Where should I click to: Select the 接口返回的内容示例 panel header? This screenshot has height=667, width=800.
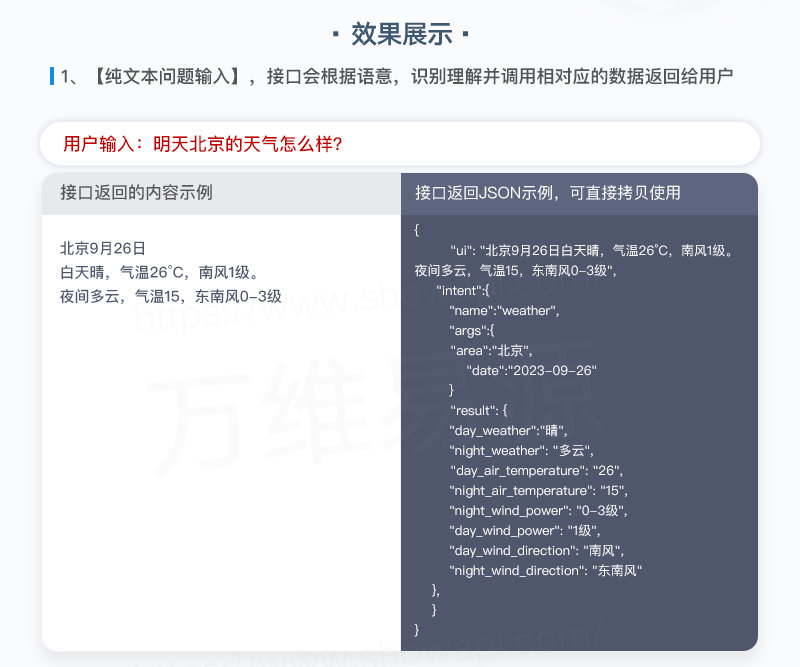click(221, 193)
